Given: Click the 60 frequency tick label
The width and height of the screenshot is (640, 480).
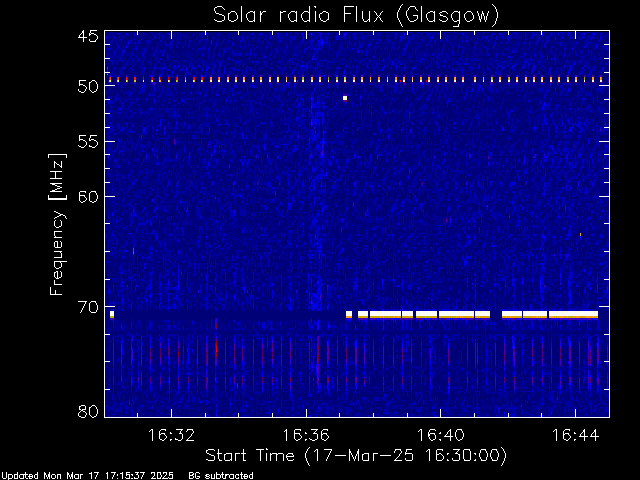Looking at the screenshot, I should coord(88,197).
